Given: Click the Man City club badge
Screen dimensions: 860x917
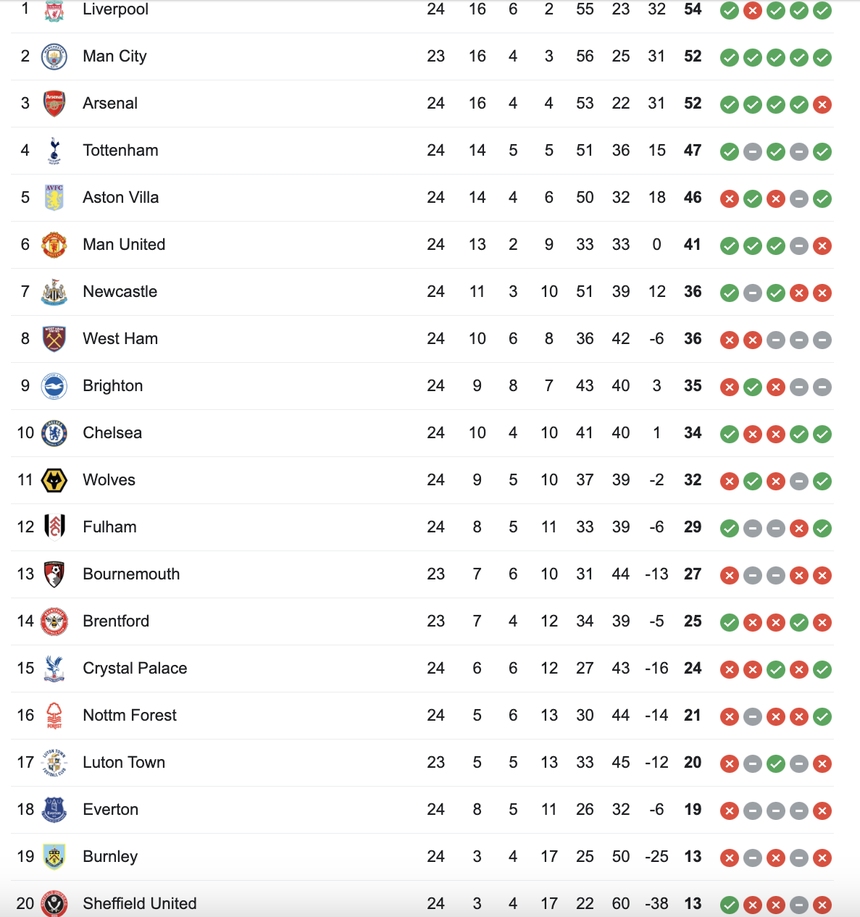Looking at the screenshot, I should pyautogui.click(x=54, y=57).
